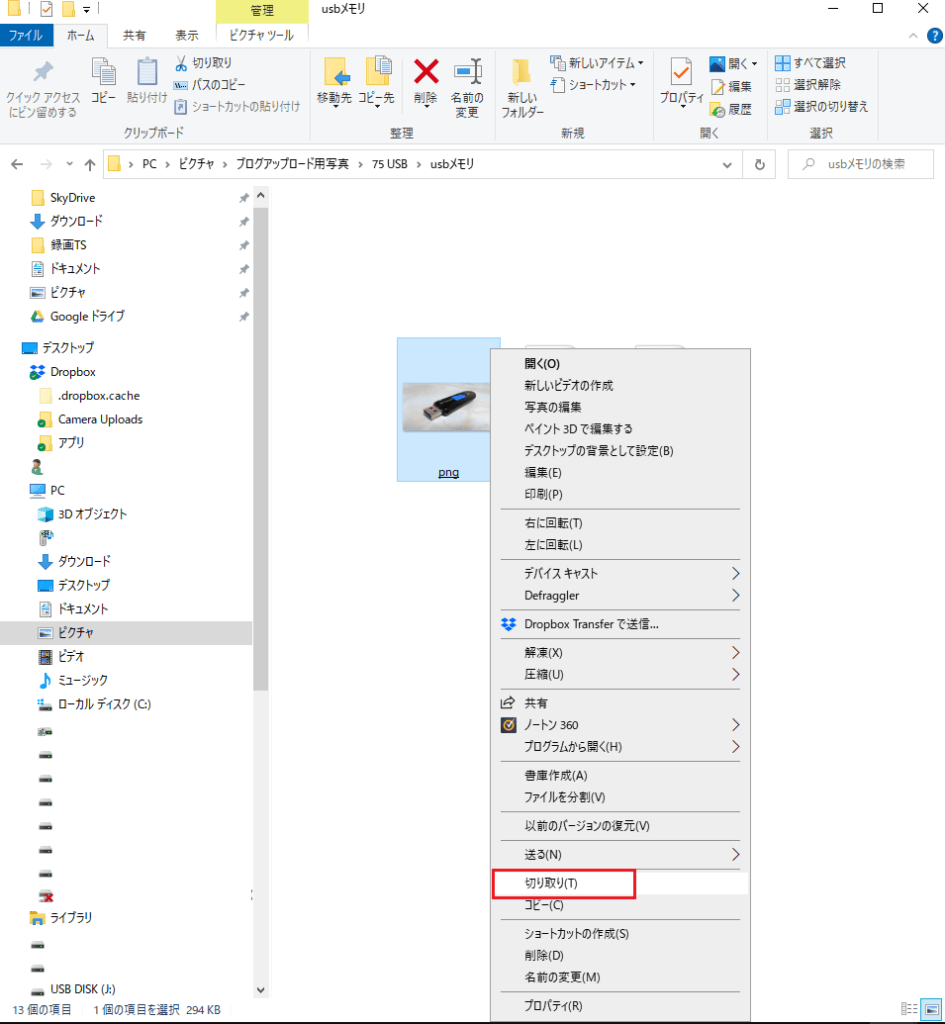This screenshot has height=1024, width=945.
Task: Click the Move To folder icon
Action: click(x=335, y=72)
